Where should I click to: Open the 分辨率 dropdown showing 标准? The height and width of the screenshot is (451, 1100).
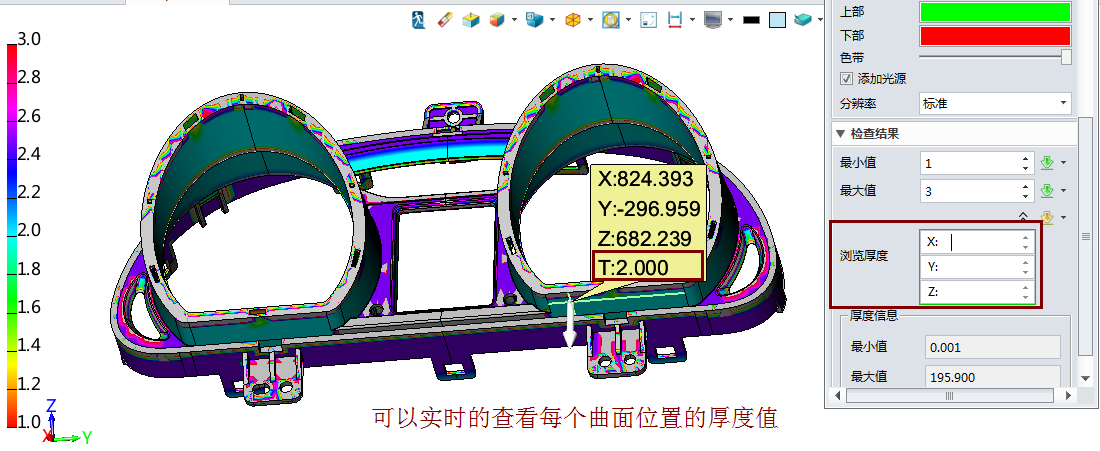[x=995, y=103]
